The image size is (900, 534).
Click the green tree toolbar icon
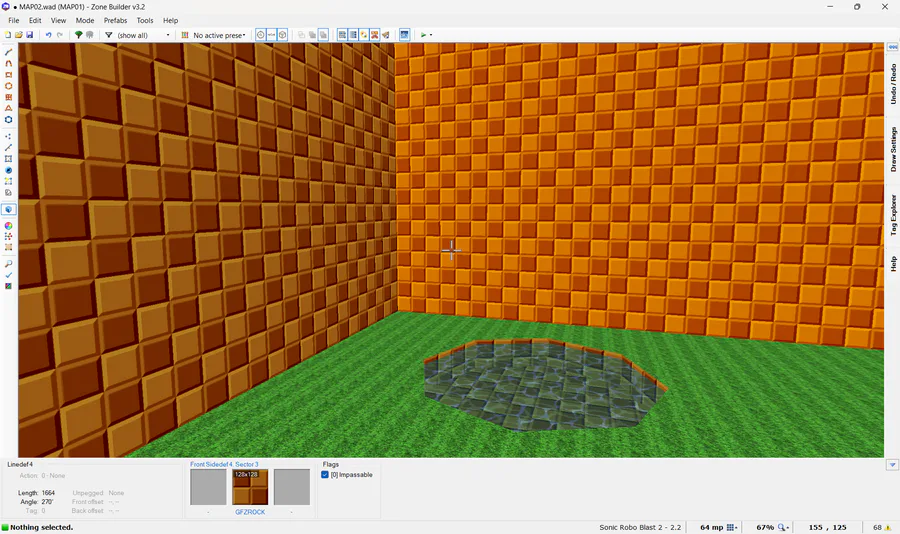(79, 35)
